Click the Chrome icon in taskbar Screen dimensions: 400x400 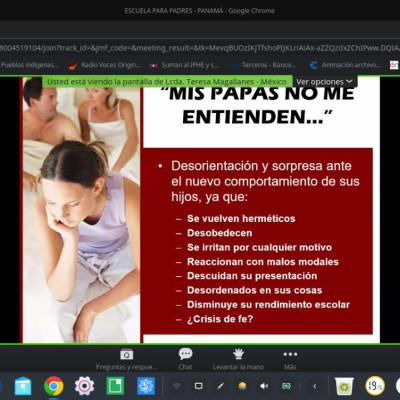coord(54,386)
